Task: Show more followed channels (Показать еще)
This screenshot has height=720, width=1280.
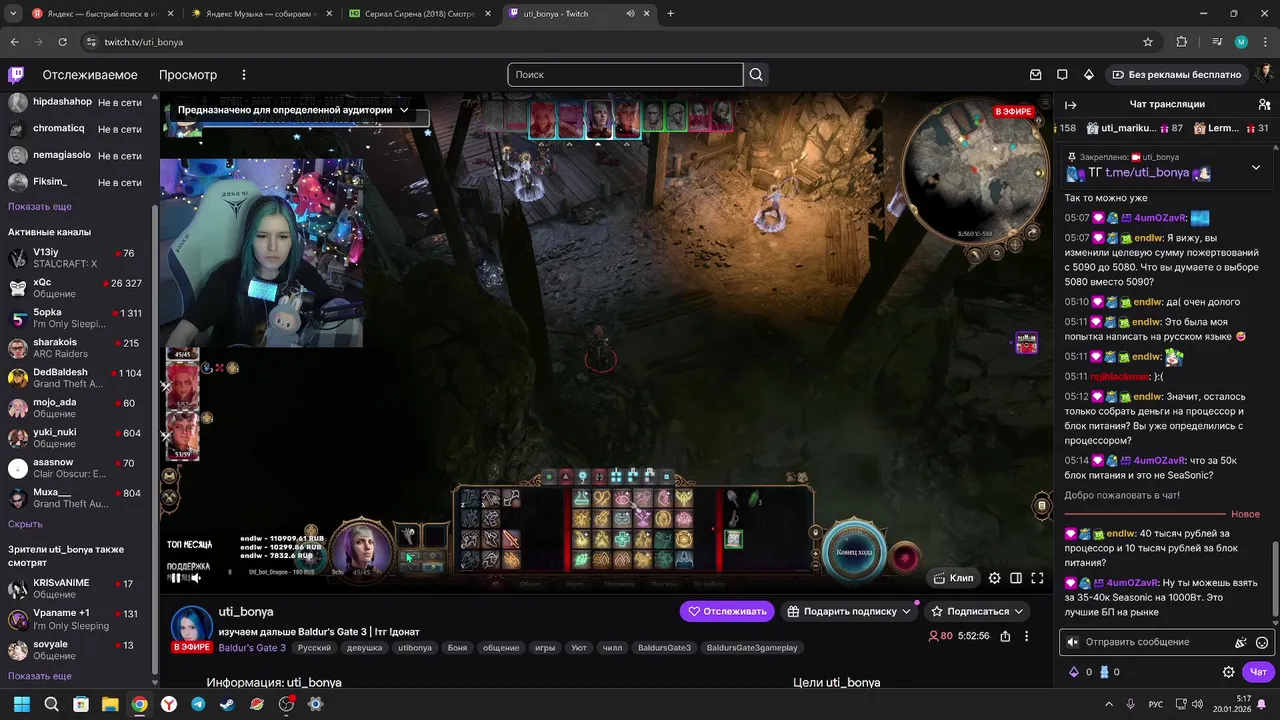Action: [40, 207]
